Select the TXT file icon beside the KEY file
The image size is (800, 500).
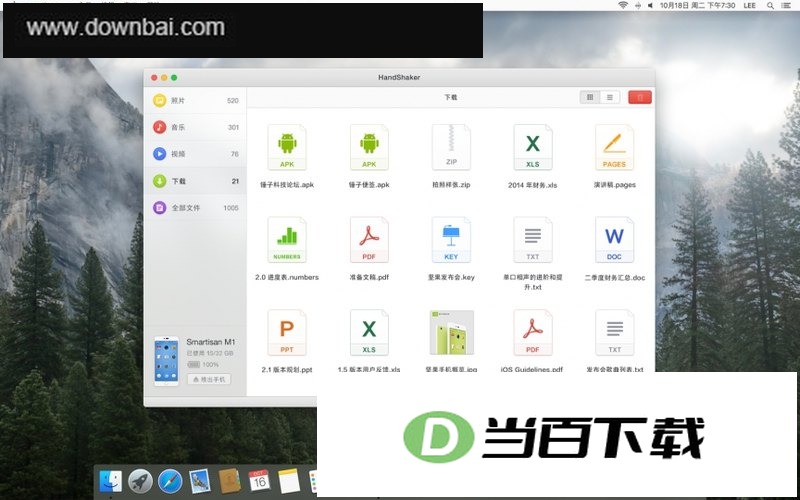click(533, 240)
